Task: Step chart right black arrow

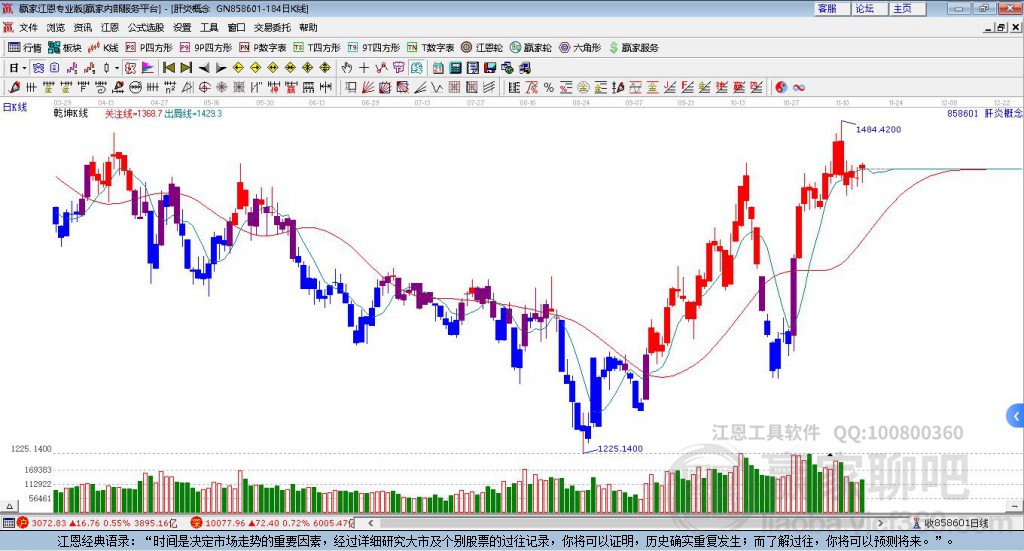Action: click(221, 68)
